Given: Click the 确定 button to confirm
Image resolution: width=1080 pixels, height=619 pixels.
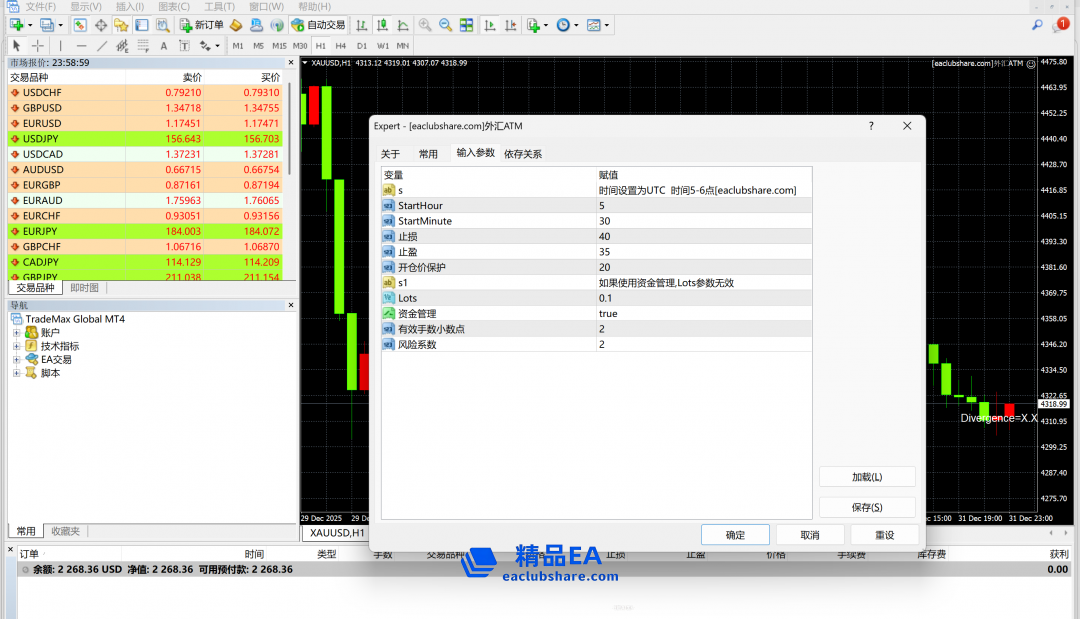Looking at the screenshot, I should [735, 535].
